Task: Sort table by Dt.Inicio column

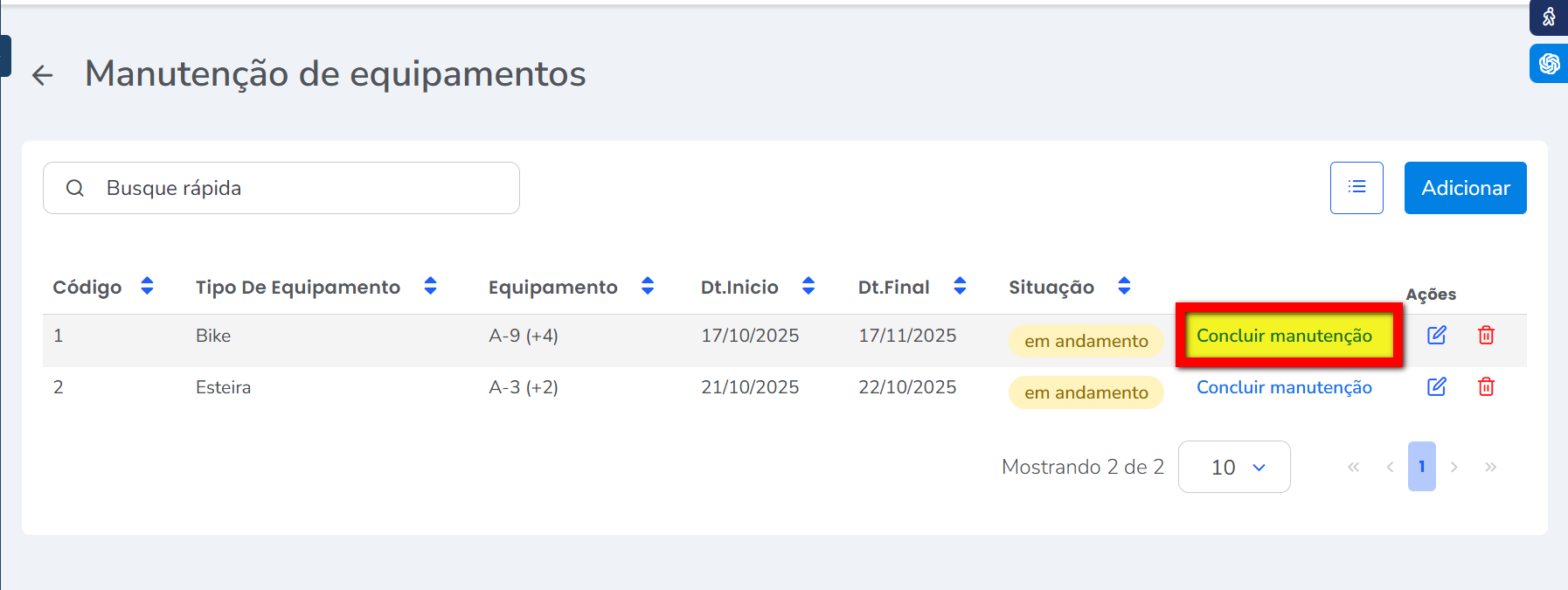Action: pyautogui.click(x=808, y=286)
